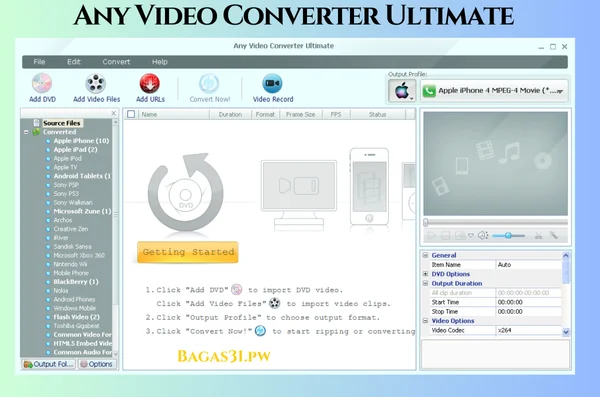Click the Add URLs download icon
The image size is (600, 397).
click(150, 83)
